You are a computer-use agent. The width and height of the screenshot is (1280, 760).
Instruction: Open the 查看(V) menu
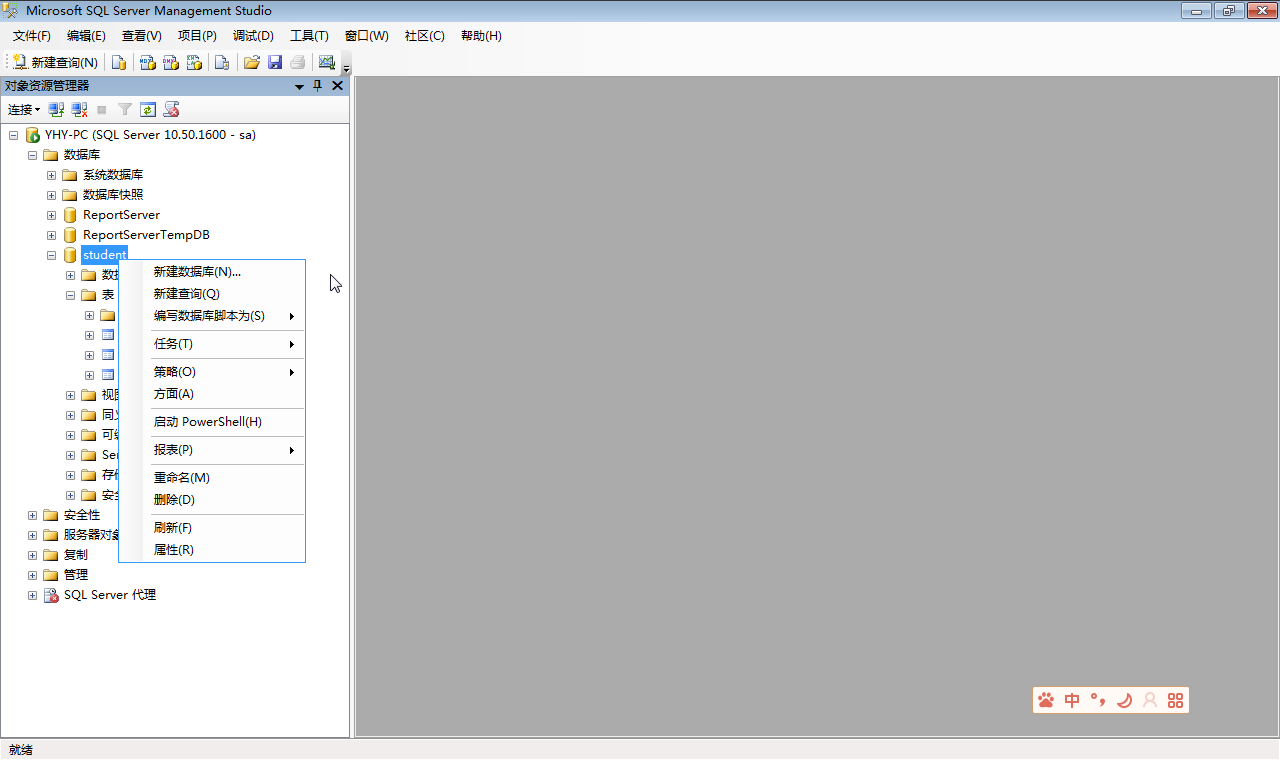coord(142,36)
